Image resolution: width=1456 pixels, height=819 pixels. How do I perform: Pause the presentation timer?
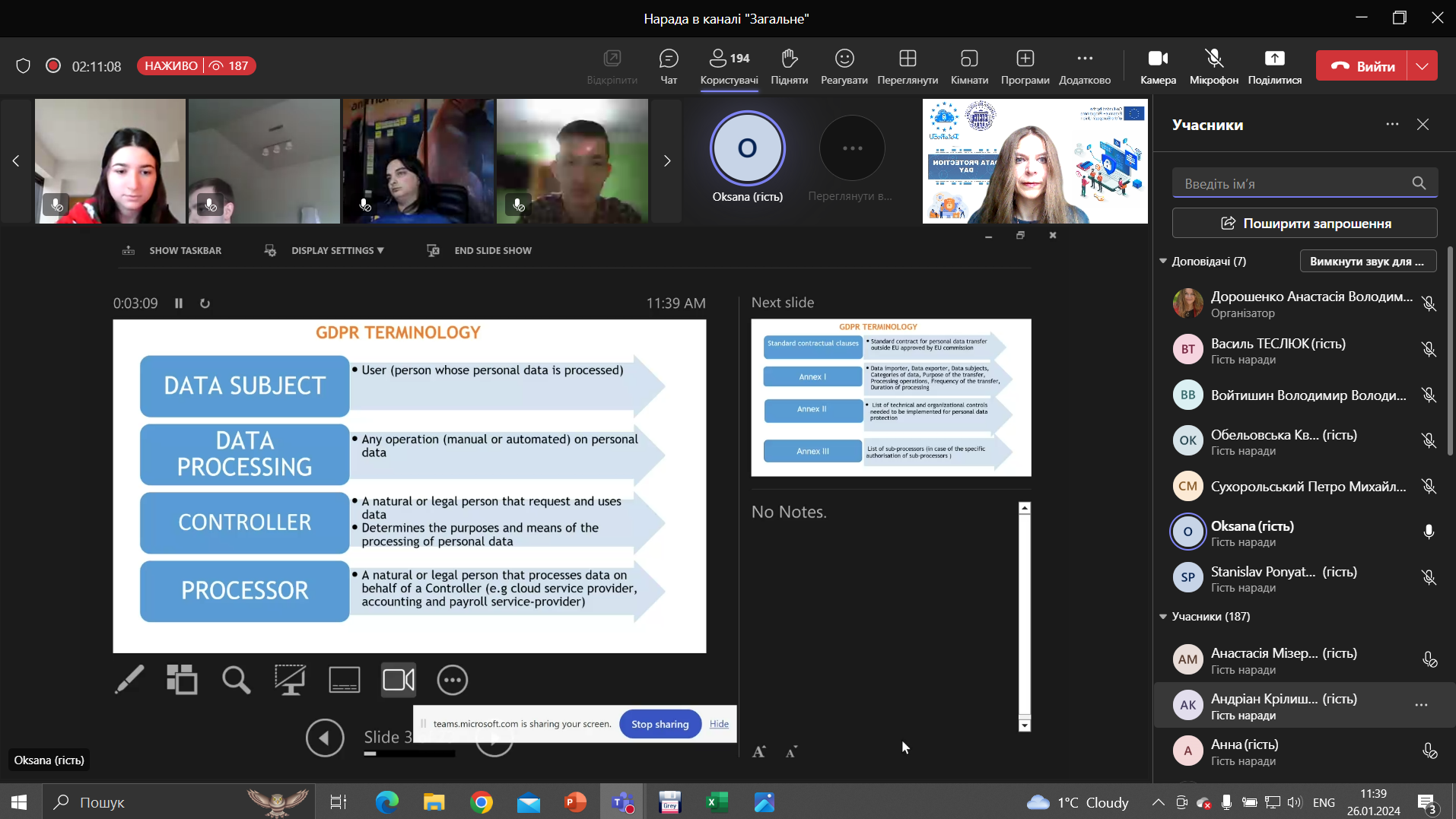coord(179,303)
